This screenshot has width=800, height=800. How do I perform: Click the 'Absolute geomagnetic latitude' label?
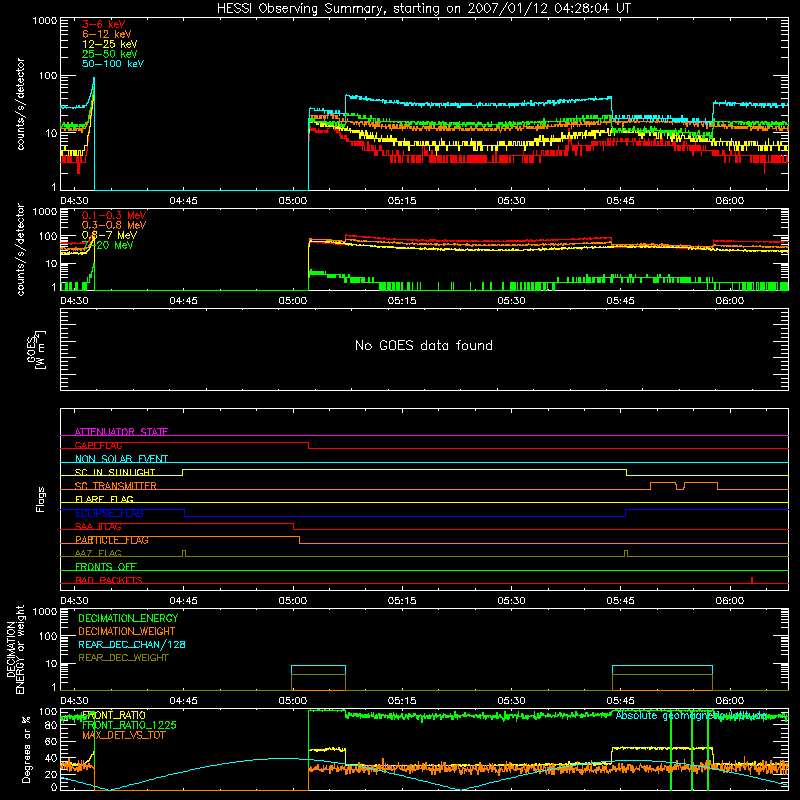(x=691, y=715)
